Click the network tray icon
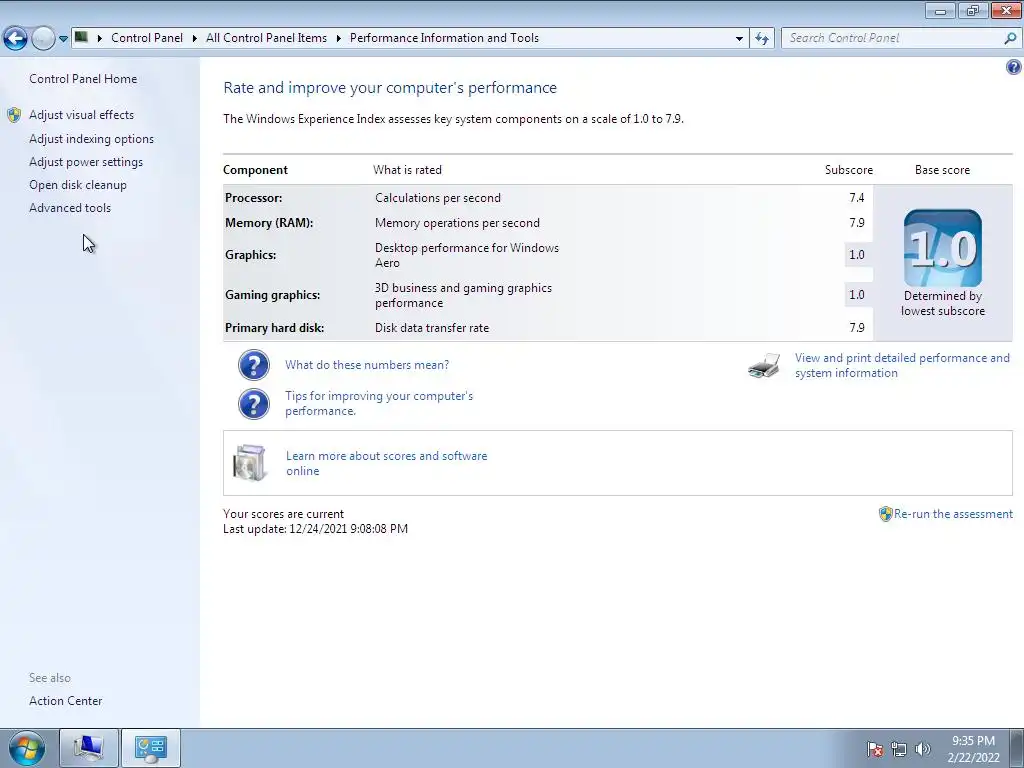 (x=899, y=749)
